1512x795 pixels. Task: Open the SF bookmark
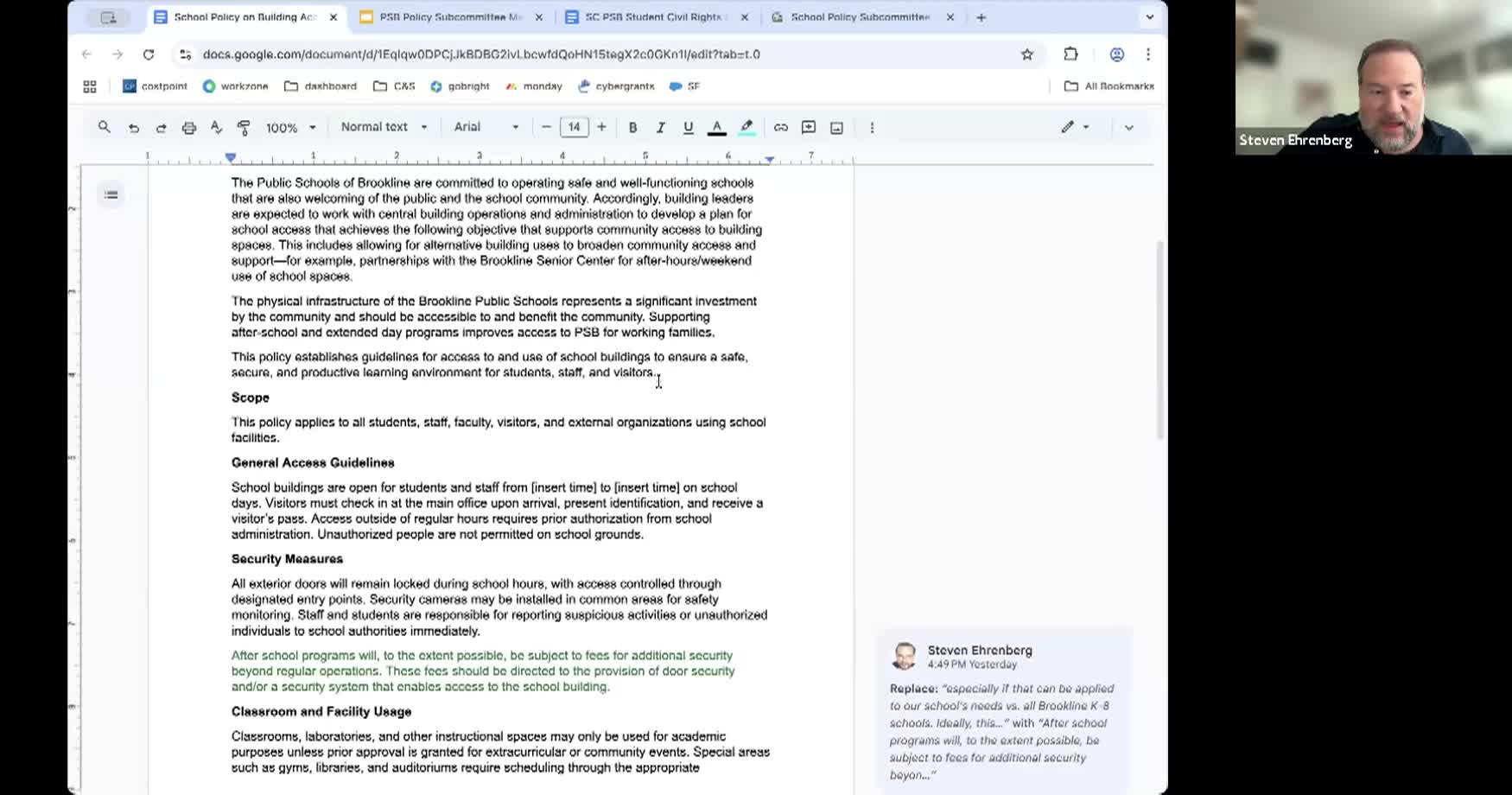684,86
